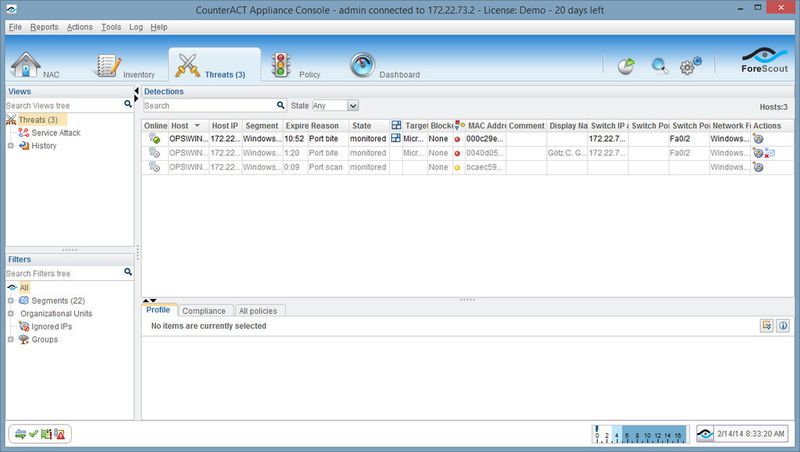Sort by MAC Address column
This screenshot has width=800, height=452.
485,125
